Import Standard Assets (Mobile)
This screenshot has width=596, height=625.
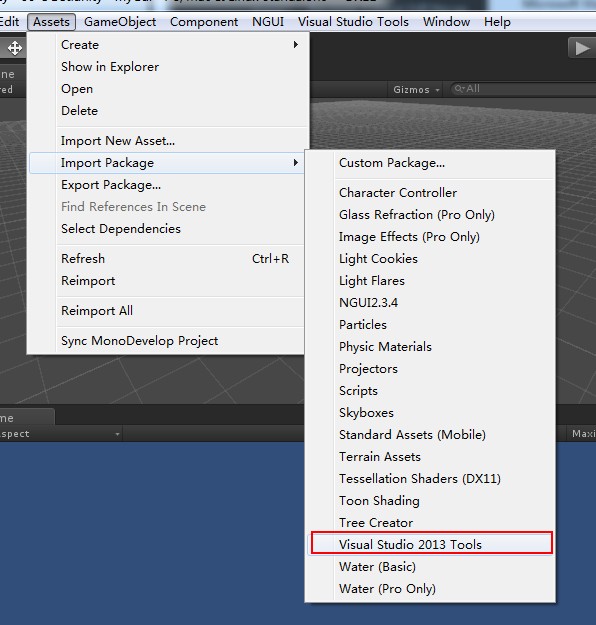[x=431, y=434]
